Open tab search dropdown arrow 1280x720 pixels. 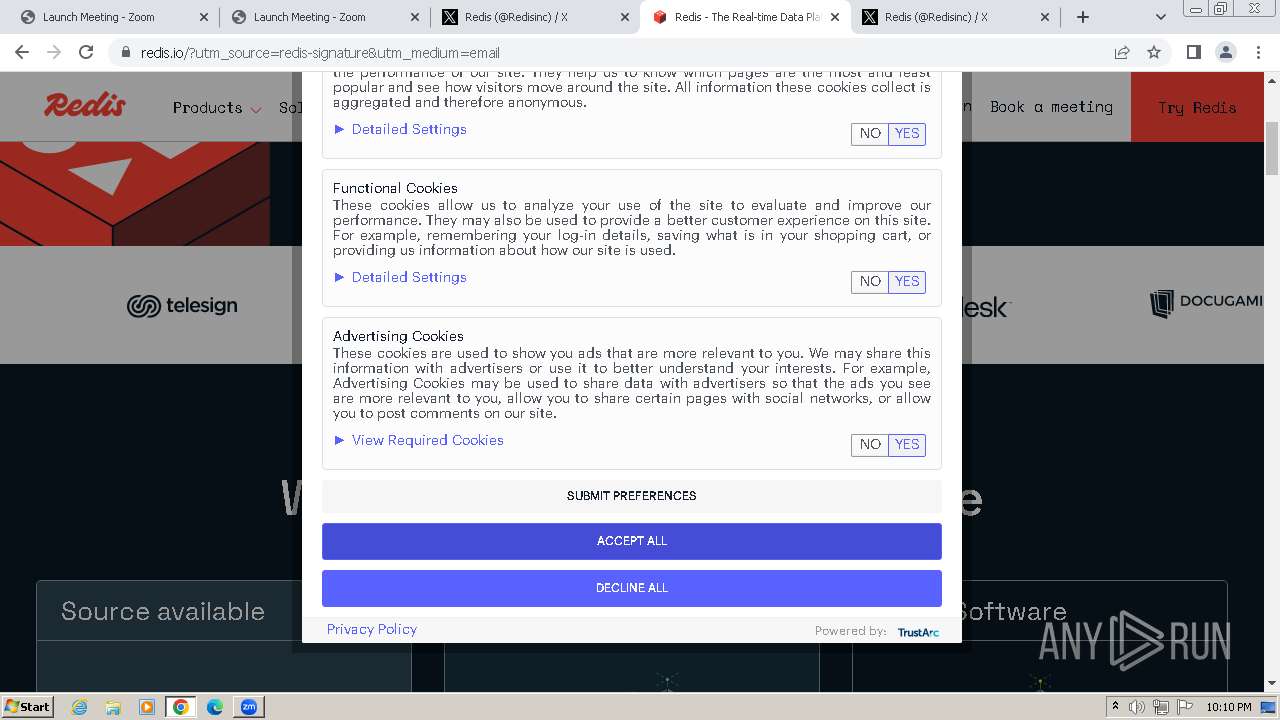click(1160, 17)
